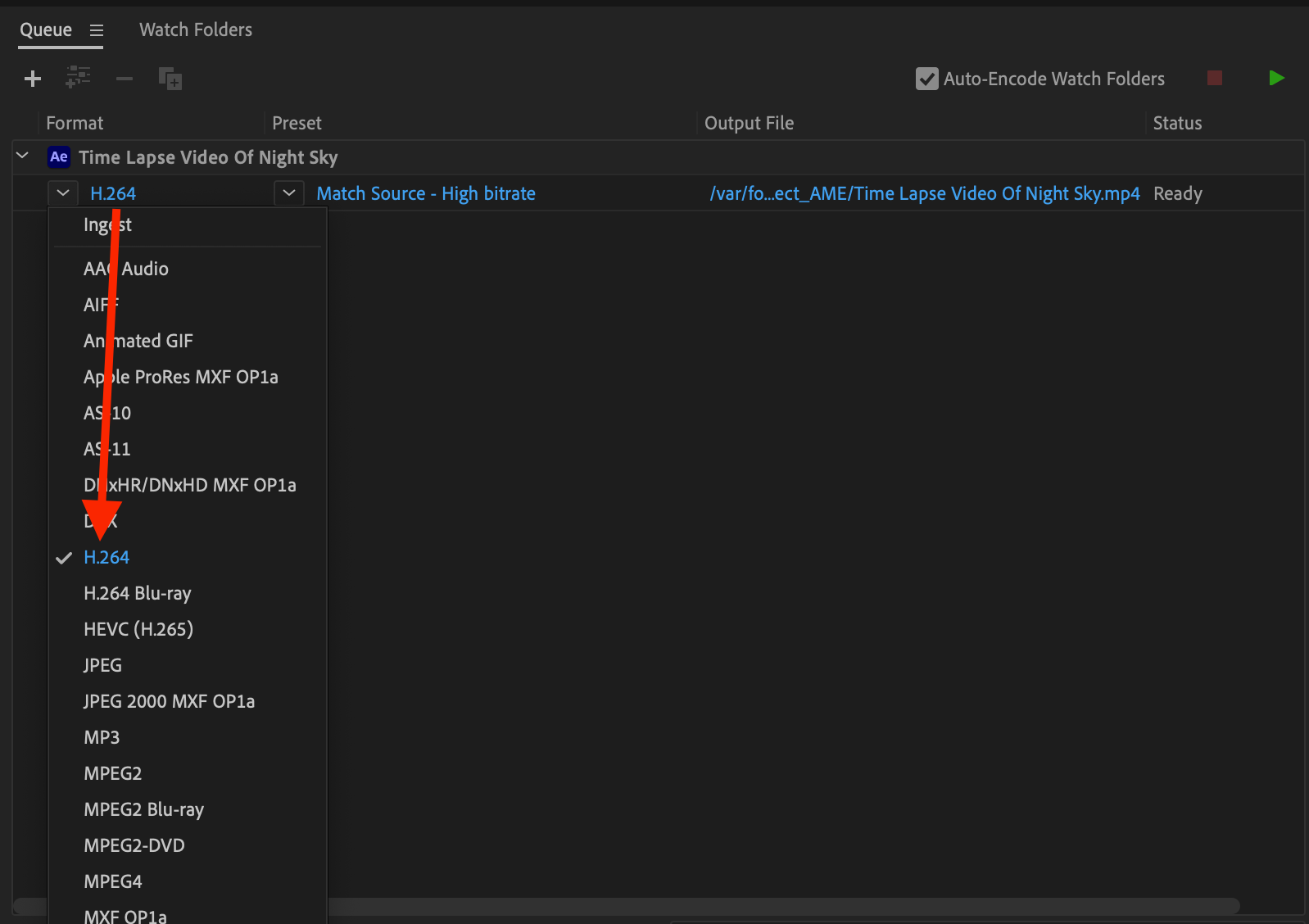Select the Queue tab

click(x=46, y=30)
